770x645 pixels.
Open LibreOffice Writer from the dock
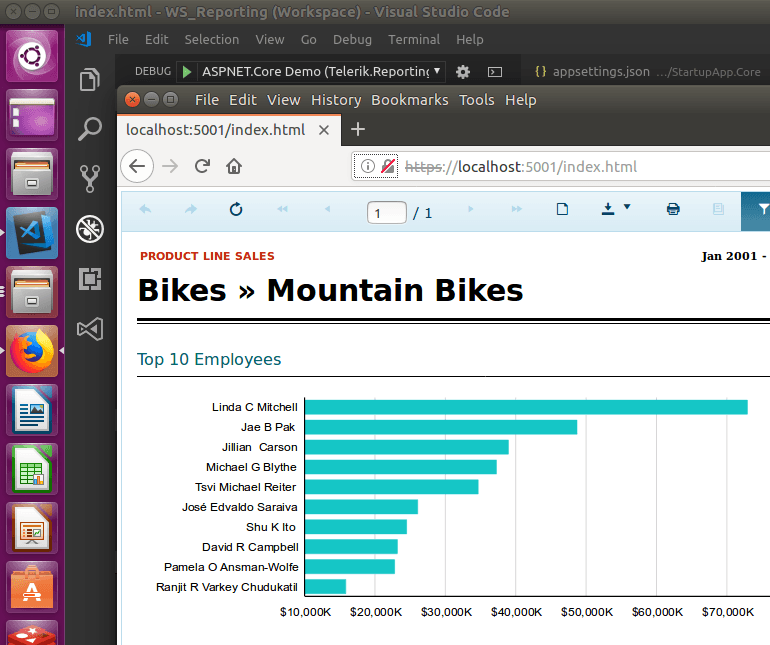[32, 410]
